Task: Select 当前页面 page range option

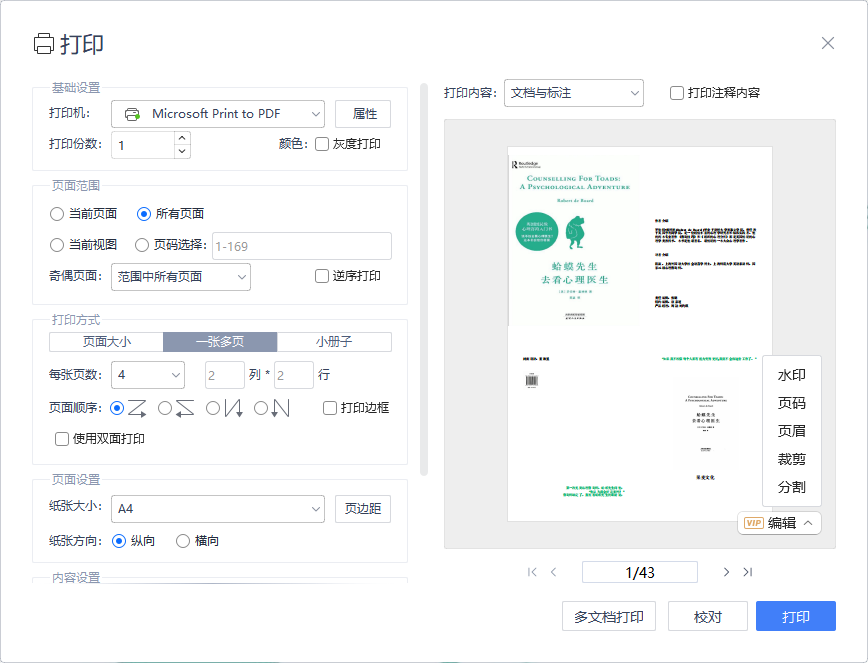Action: 56,214
